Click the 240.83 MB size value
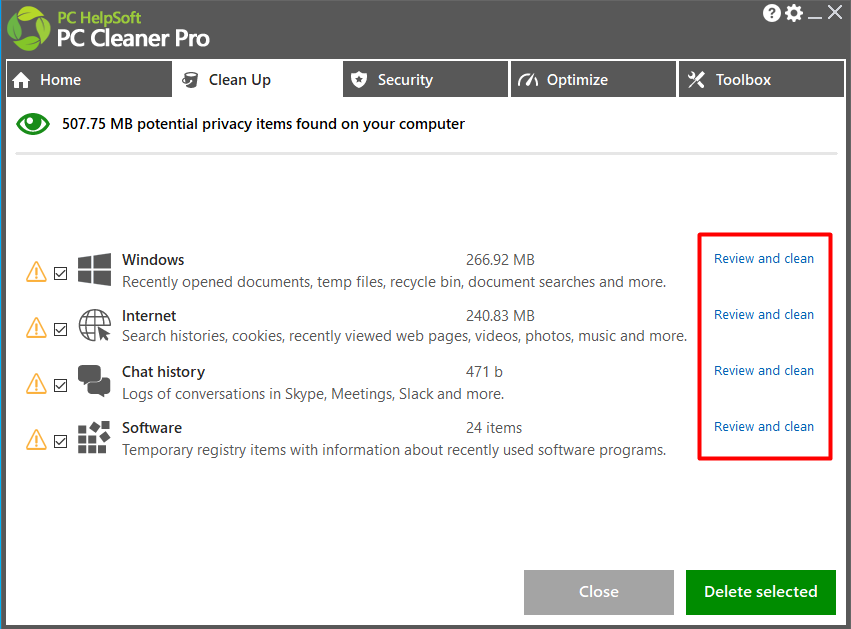The image size is (851, 629). (x=500, y=316)
